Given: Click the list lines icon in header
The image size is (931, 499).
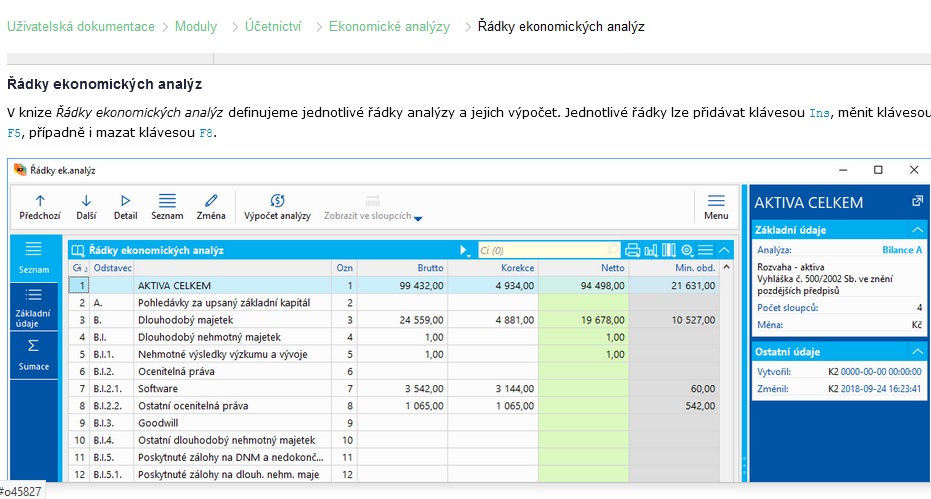Looking at the screenshot, I should click(x=705, y=251).
